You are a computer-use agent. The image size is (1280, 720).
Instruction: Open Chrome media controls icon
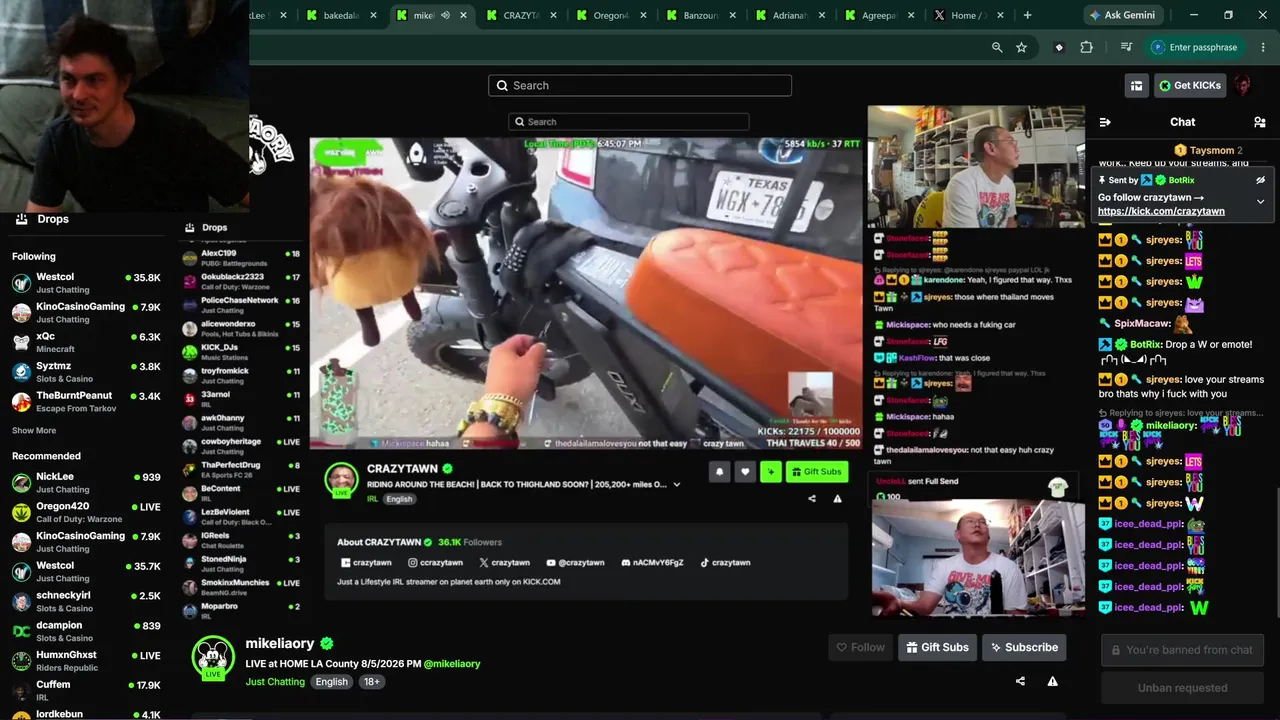coord(1126,47)
